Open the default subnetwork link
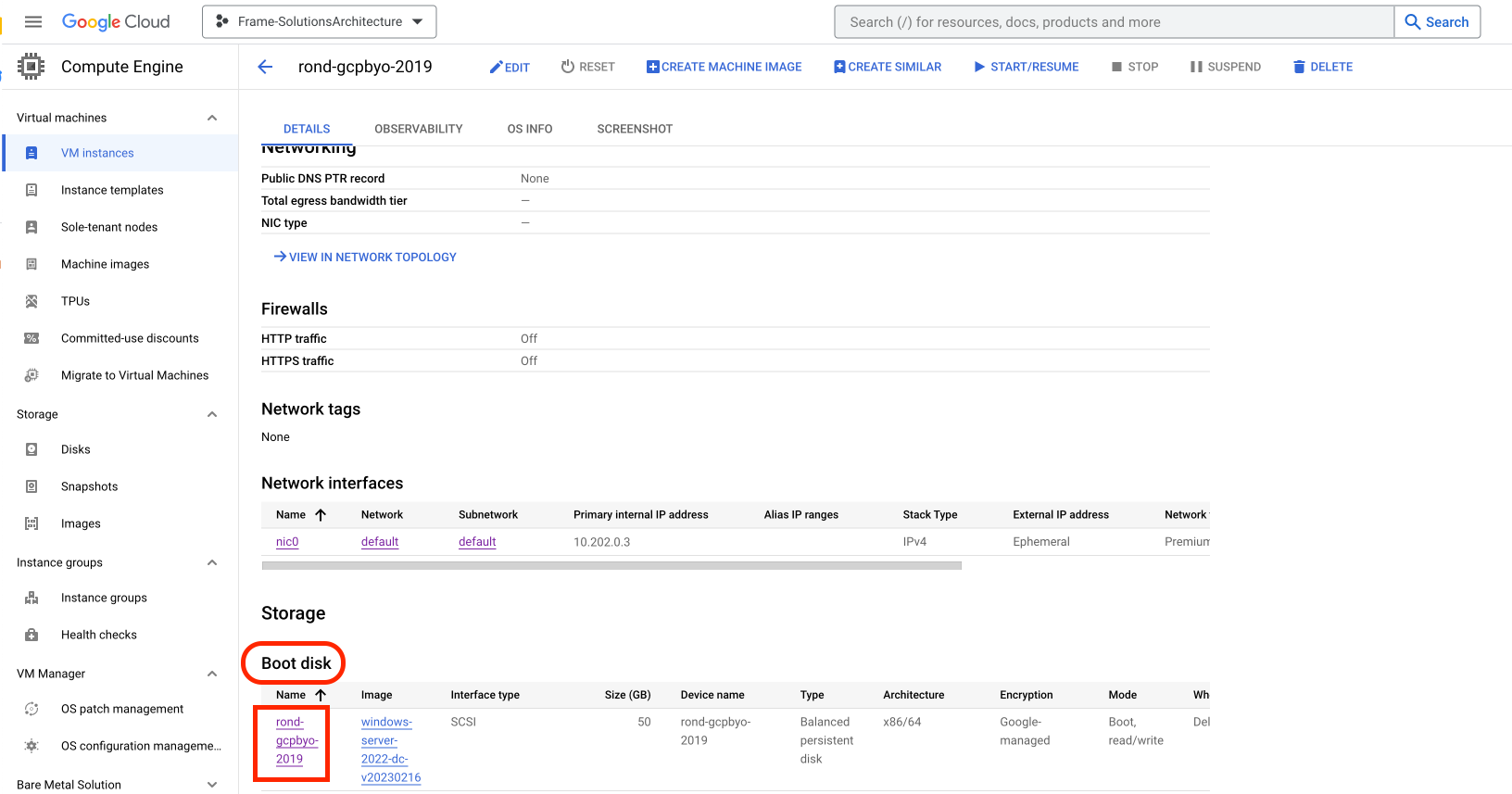This screenshot has width=1512, height=794. (x=477, y=542)
